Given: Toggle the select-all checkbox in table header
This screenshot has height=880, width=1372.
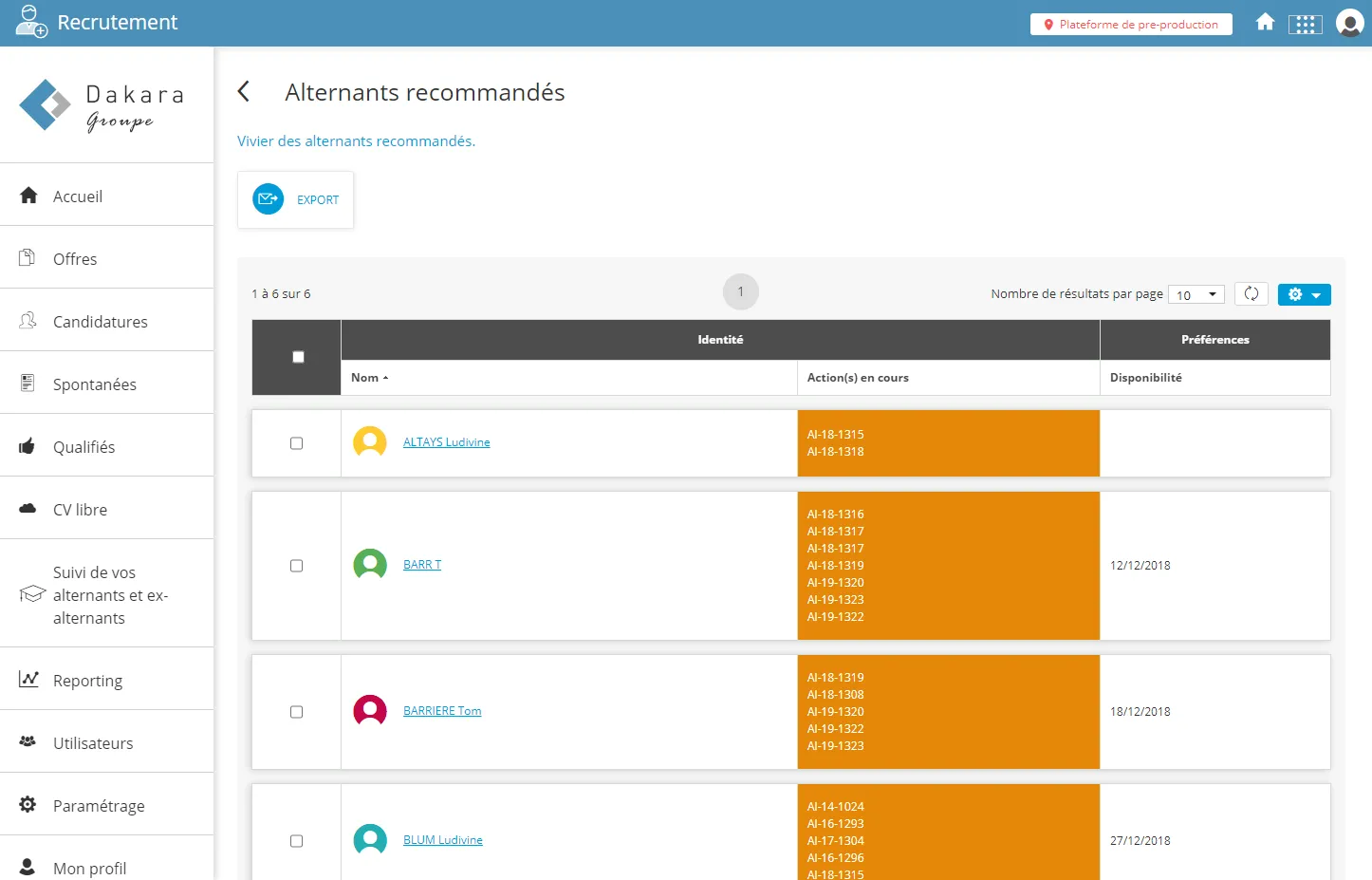Looking at the screenshot, I should [x=298, y=357].
